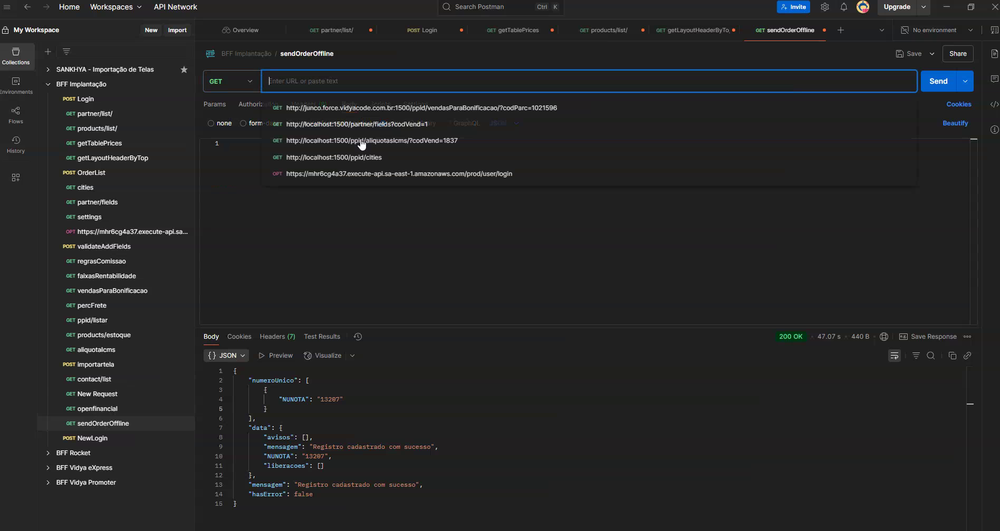Collapse the BFF Implantação collection
Viewport: 1000px width, 531px height.
tap(48, 84)
